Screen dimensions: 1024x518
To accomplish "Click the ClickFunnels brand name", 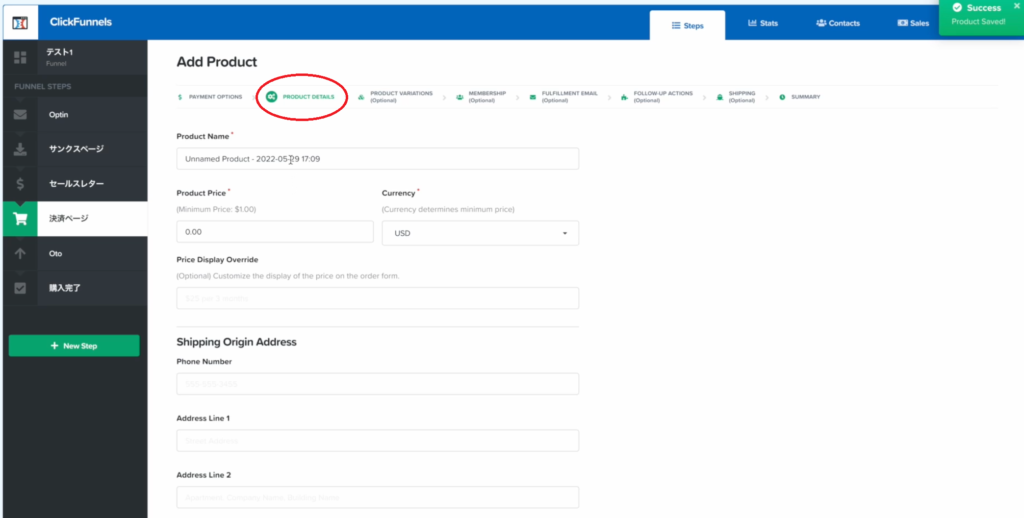I will click(x=80, y=22).
